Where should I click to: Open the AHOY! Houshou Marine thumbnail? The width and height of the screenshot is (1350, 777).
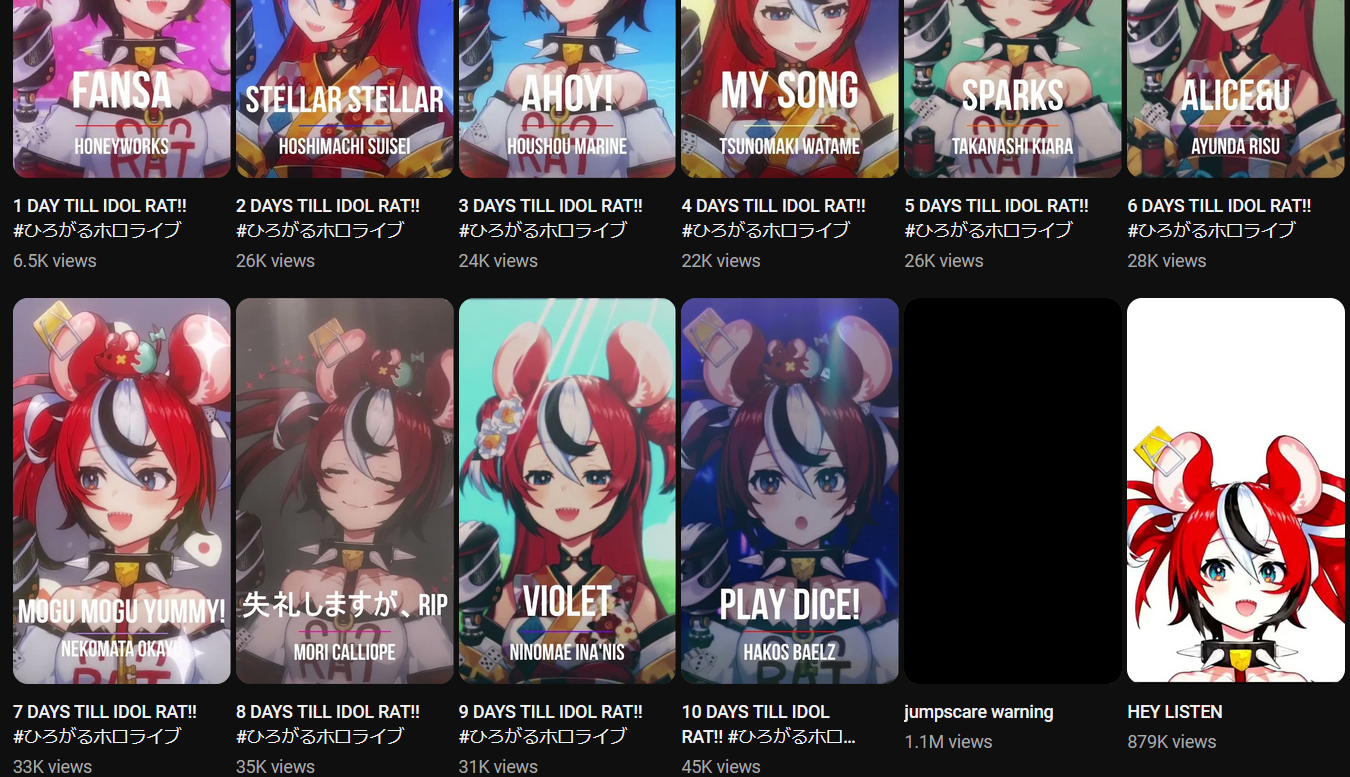tap(567, 89)
